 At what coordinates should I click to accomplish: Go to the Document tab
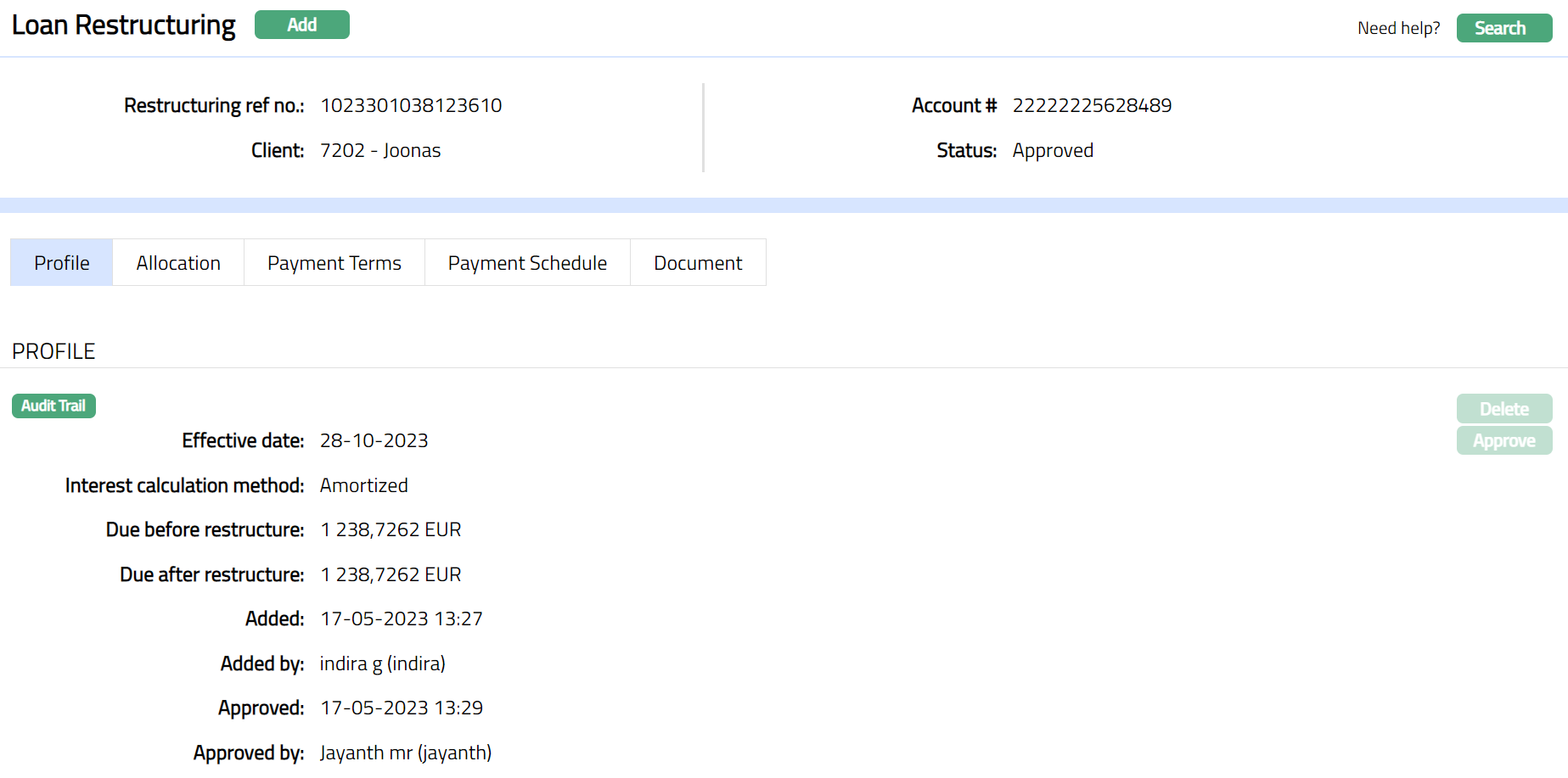coord(698,263)
